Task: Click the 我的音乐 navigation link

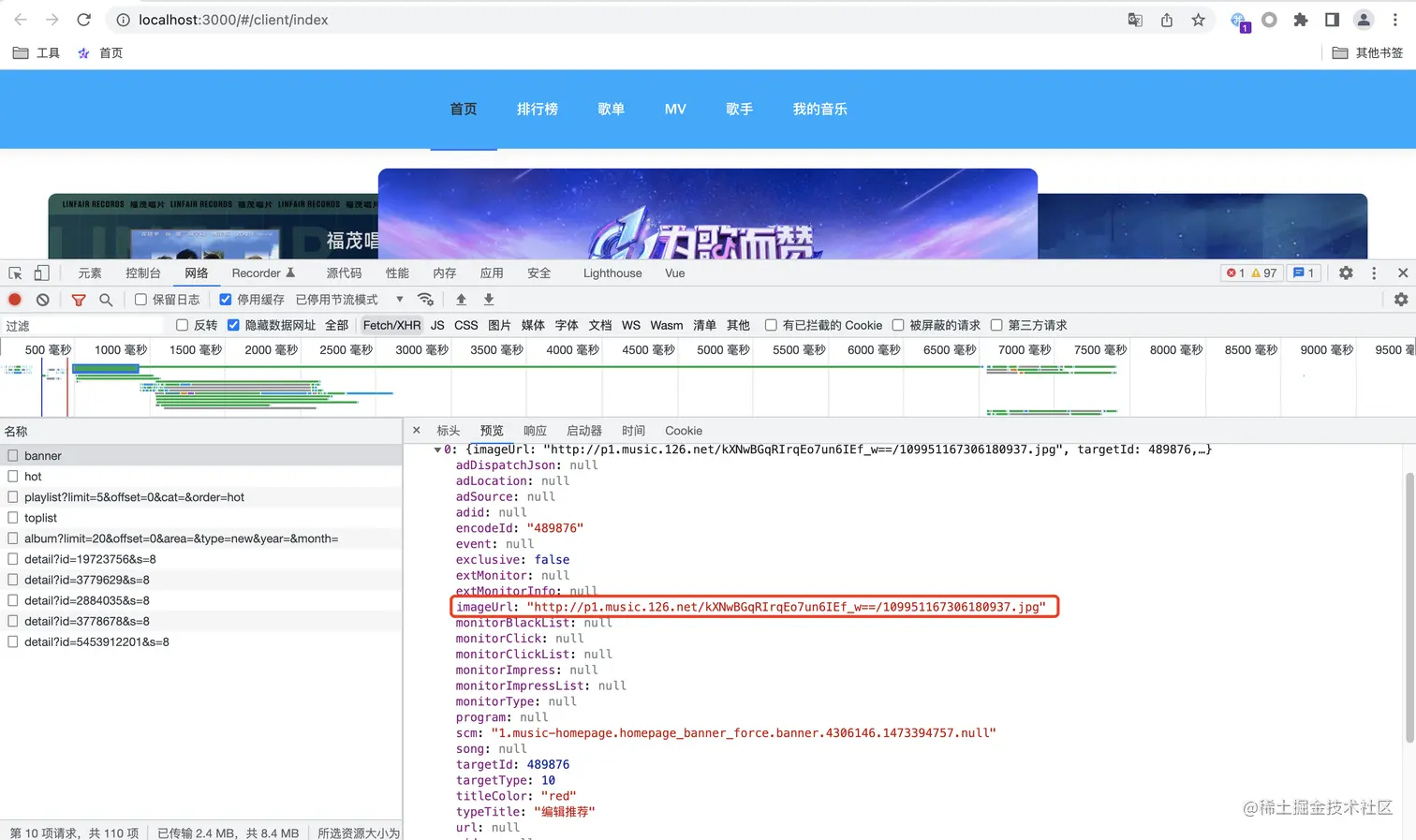Action: pos(820,110)
